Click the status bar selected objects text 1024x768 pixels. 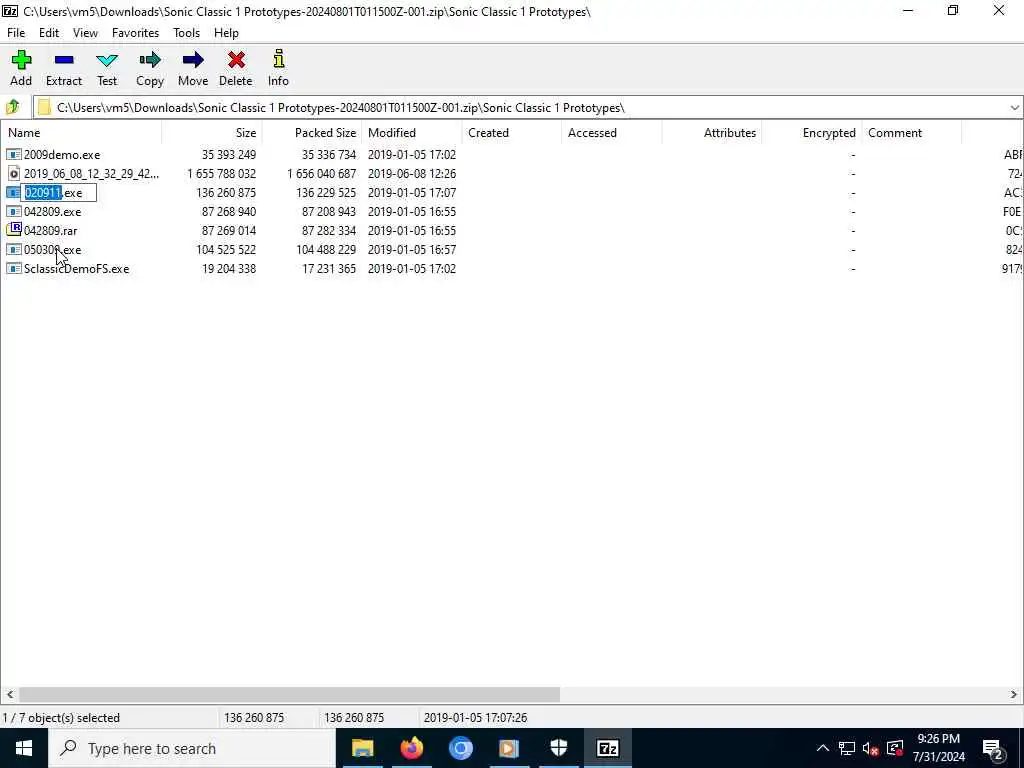tap(61, 718)
